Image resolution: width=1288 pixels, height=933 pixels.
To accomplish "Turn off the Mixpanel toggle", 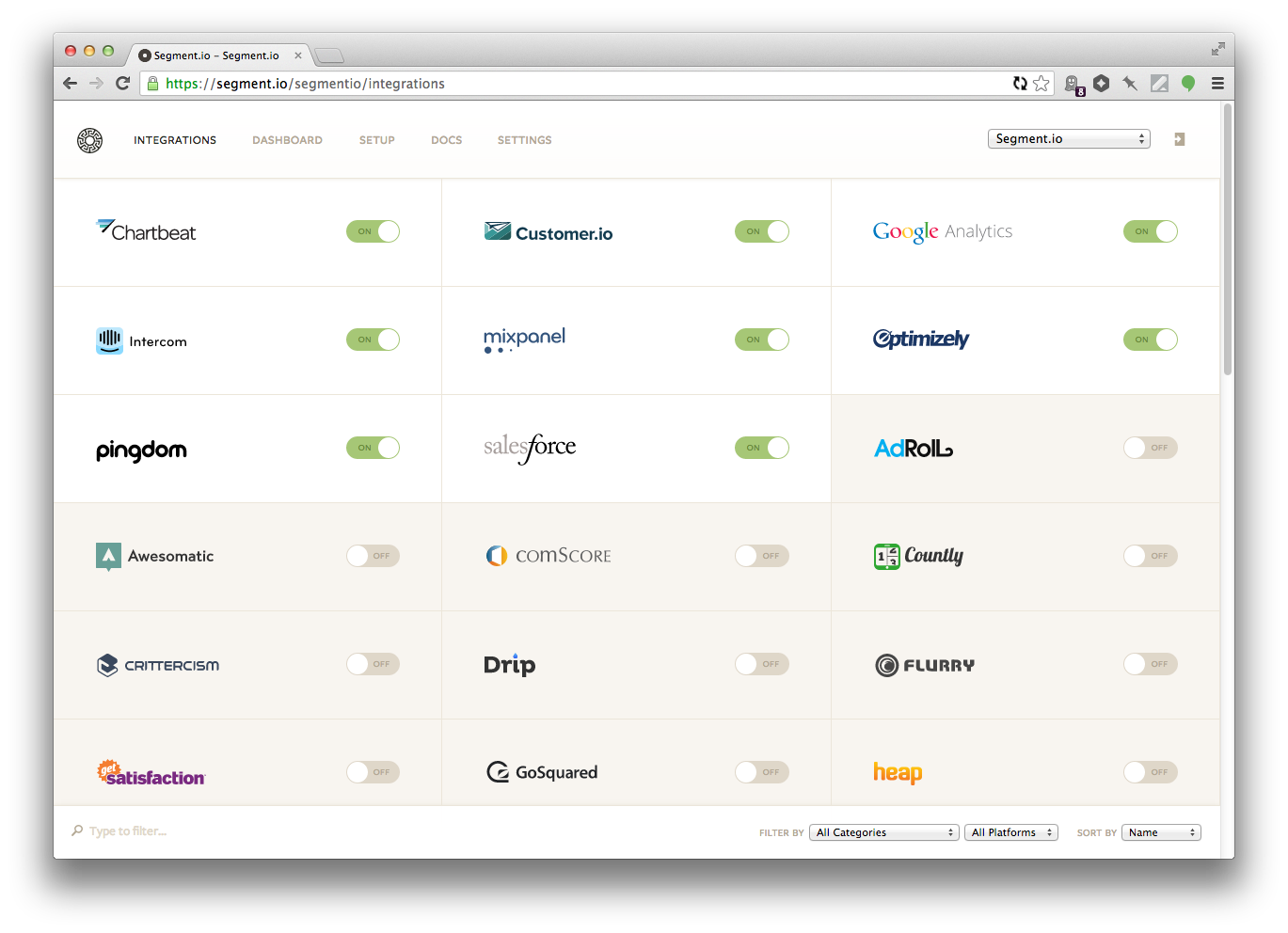I will pyautogui.click(x=761, y=340).
